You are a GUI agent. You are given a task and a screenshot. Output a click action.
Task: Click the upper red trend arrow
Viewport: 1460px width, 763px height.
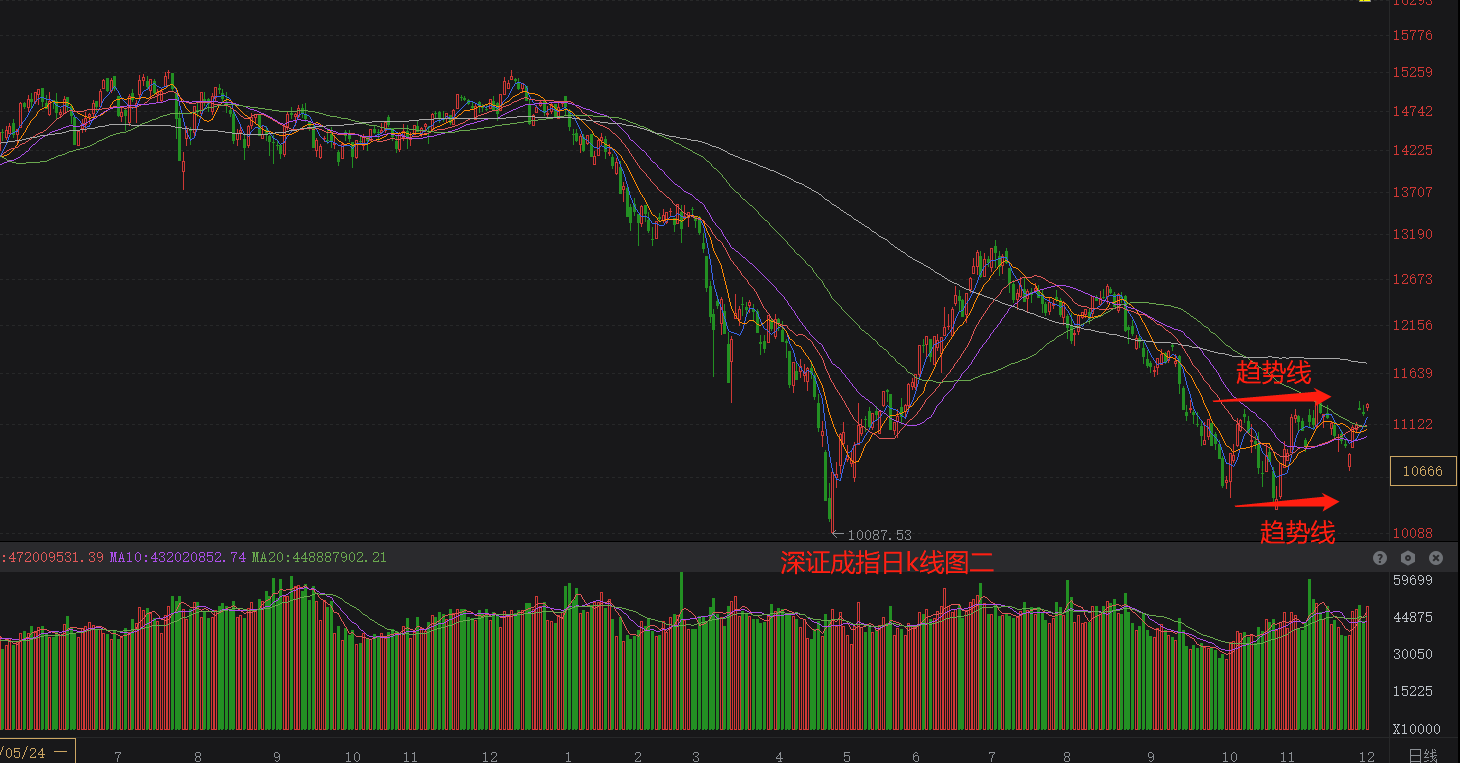[x=1272, y=398]
